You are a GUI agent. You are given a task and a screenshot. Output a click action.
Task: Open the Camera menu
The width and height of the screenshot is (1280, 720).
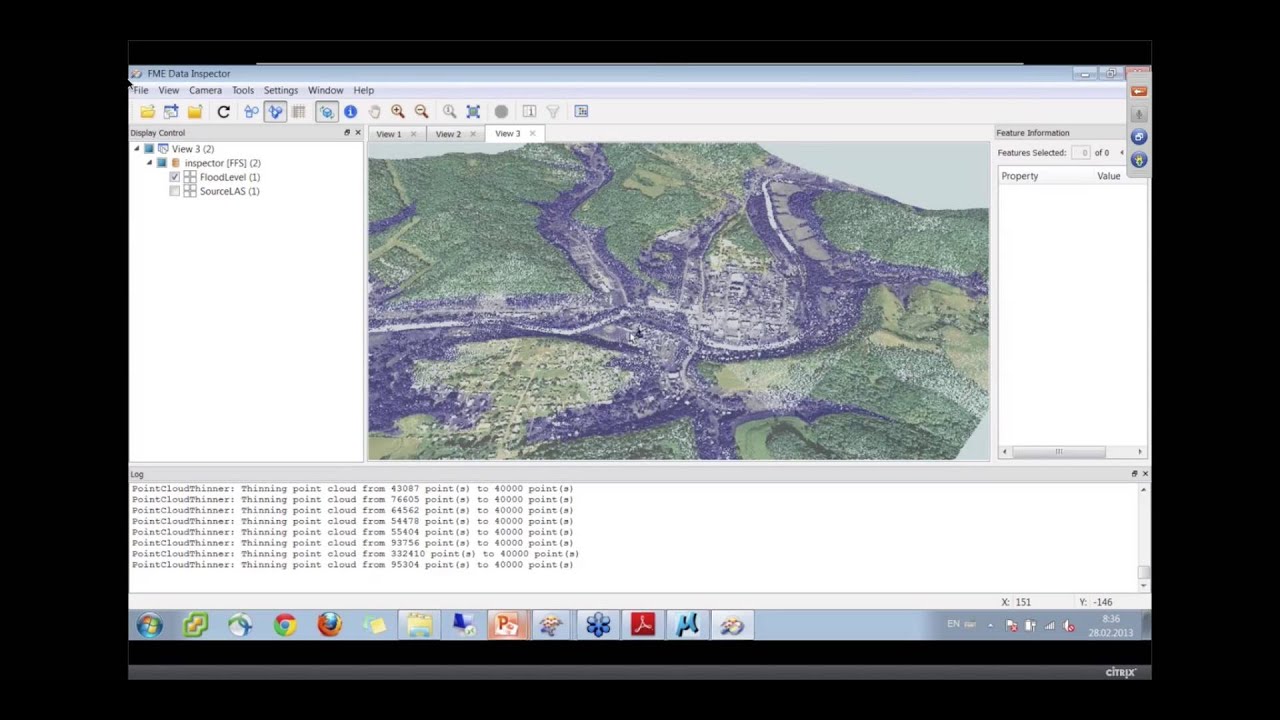pos(205,90)
